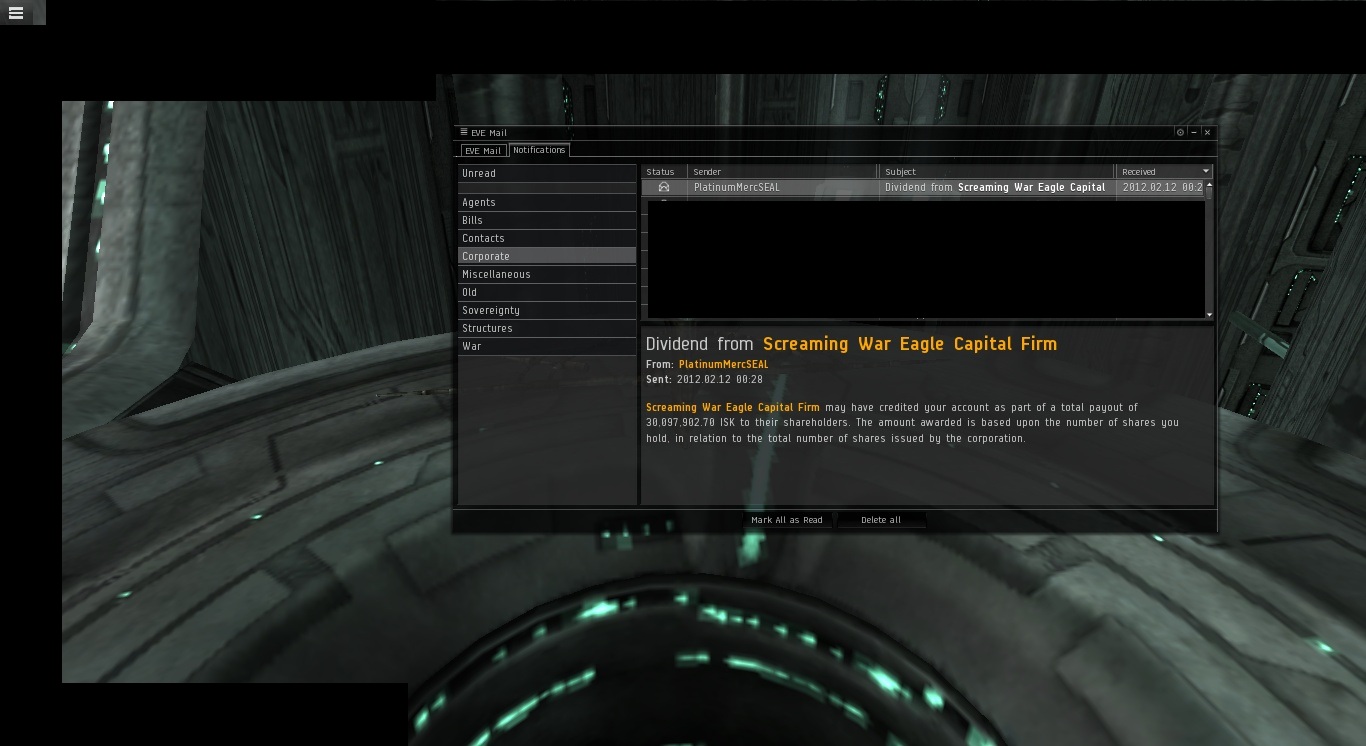Pin the EVE Mail window
This screenshot has width=1366, height=746.
click(x=1180, y=132)
